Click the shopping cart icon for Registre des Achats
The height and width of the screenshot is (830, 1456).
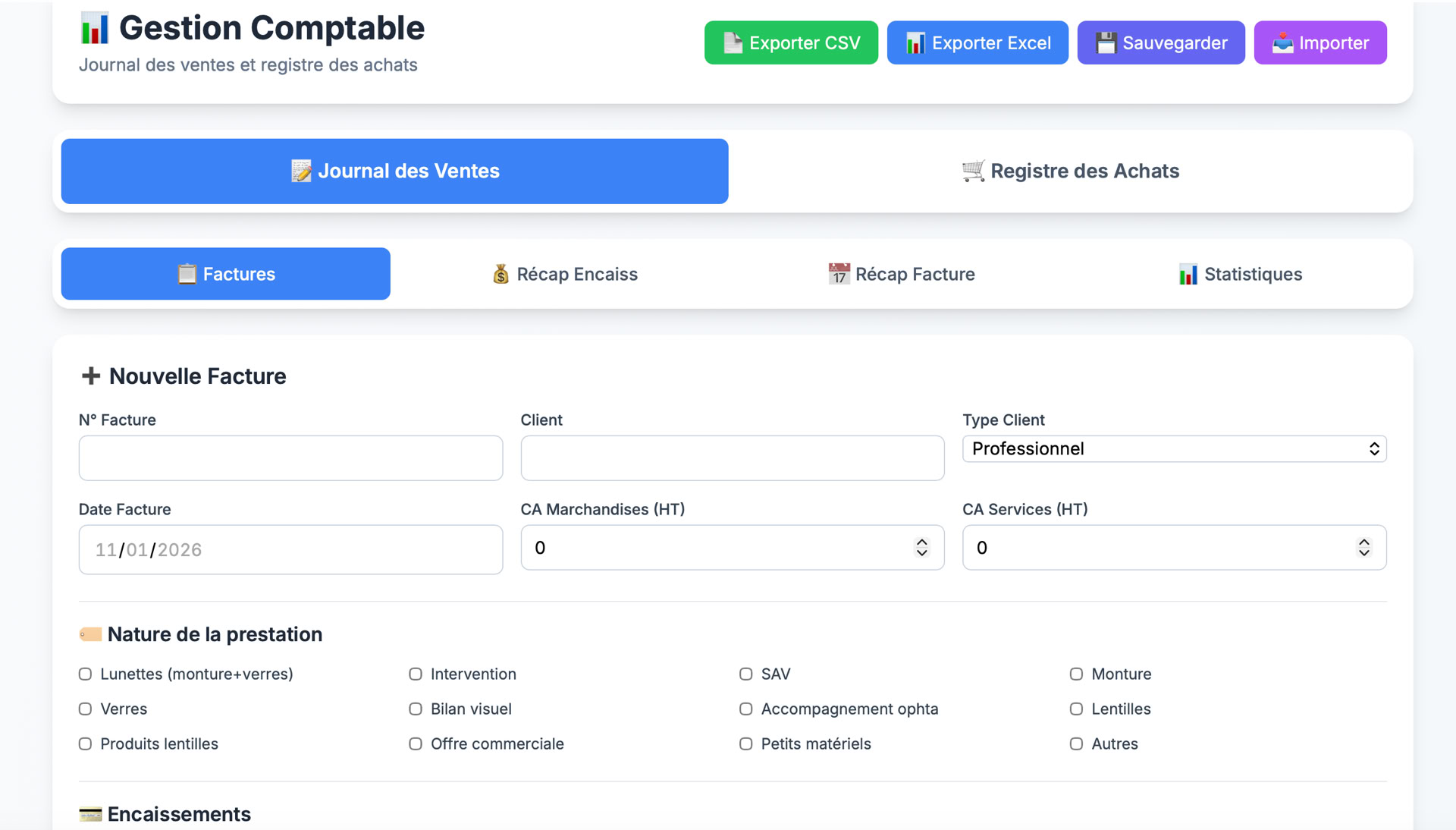[x=973, y=171]
